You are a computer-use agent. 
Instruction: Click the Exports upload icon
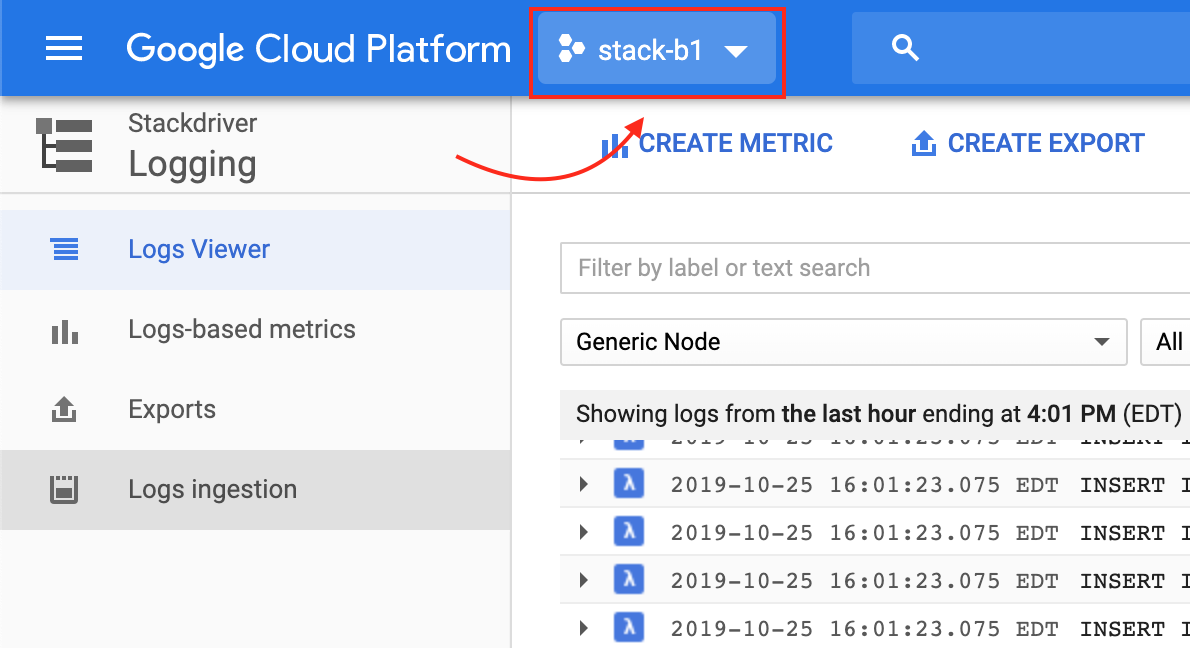point(64,409)
